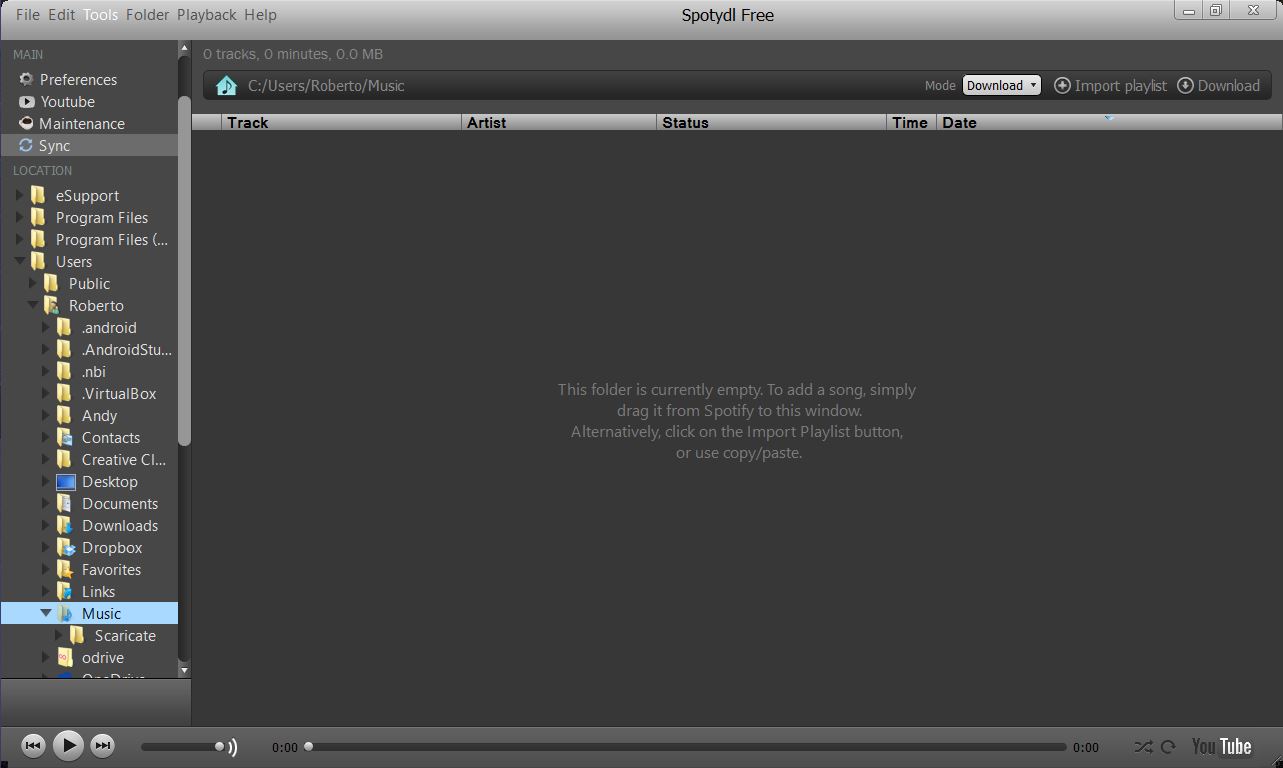Open the Edit menu
This screenshot has height=768, width=1283.
pyautogui.click(x=62, y=15)
